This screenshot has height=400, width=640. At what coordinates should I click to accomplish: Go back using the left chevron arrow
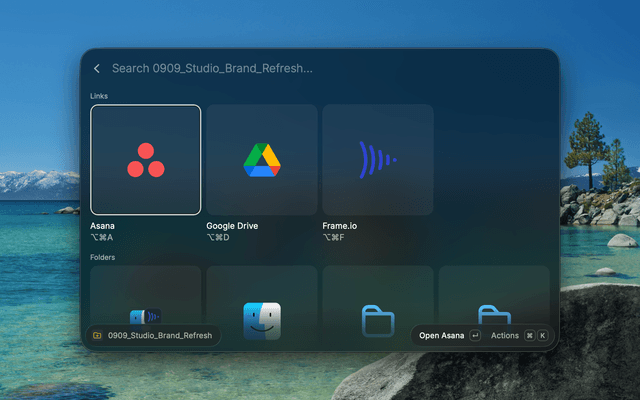coord(97,69)
